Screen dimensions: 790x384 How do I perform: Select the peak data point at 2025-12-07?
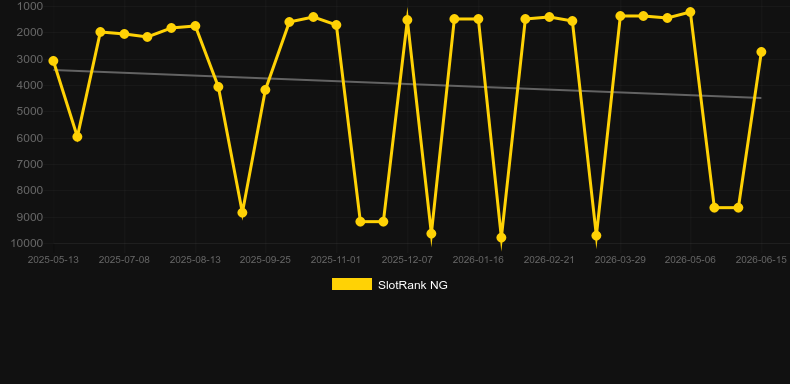click(x=407, y=20)
